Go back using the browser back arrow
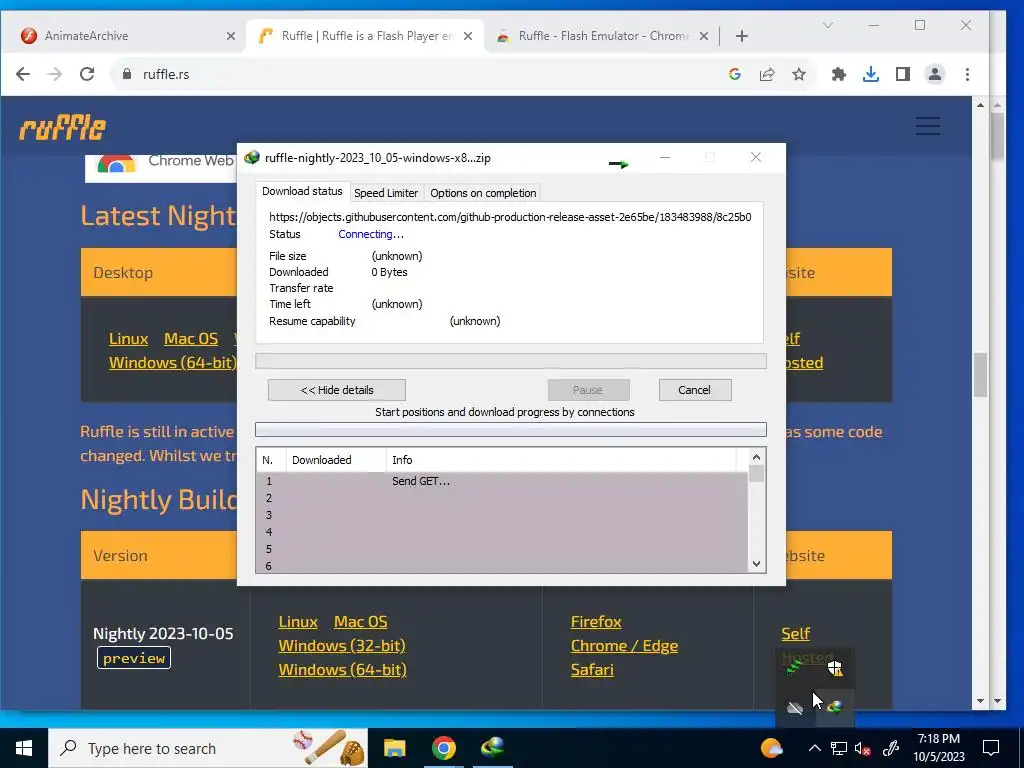Screen dimensions: 1024x768 pos(23,74)
